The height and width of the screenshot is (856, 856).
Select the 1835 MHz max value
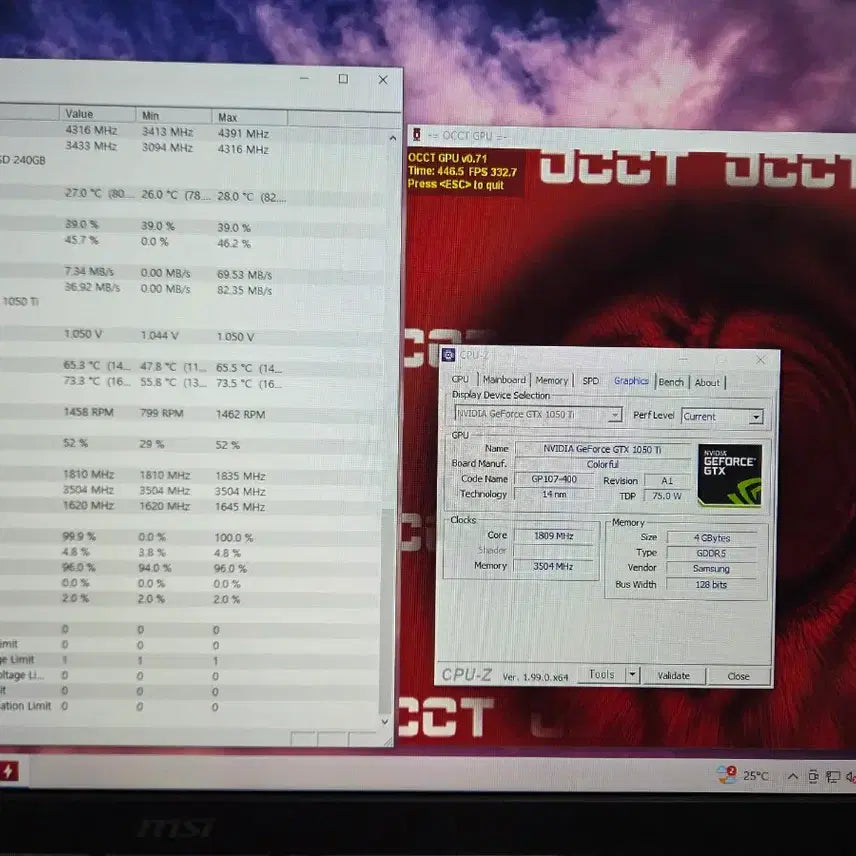pyautogui.click(x=240, y=476)
